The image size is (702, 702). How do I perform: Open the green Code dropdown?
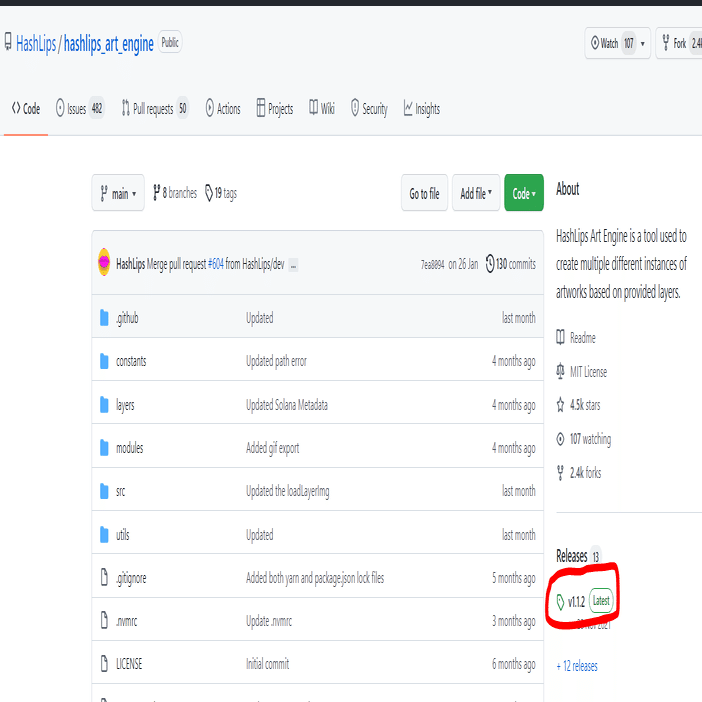click(524, 193)
